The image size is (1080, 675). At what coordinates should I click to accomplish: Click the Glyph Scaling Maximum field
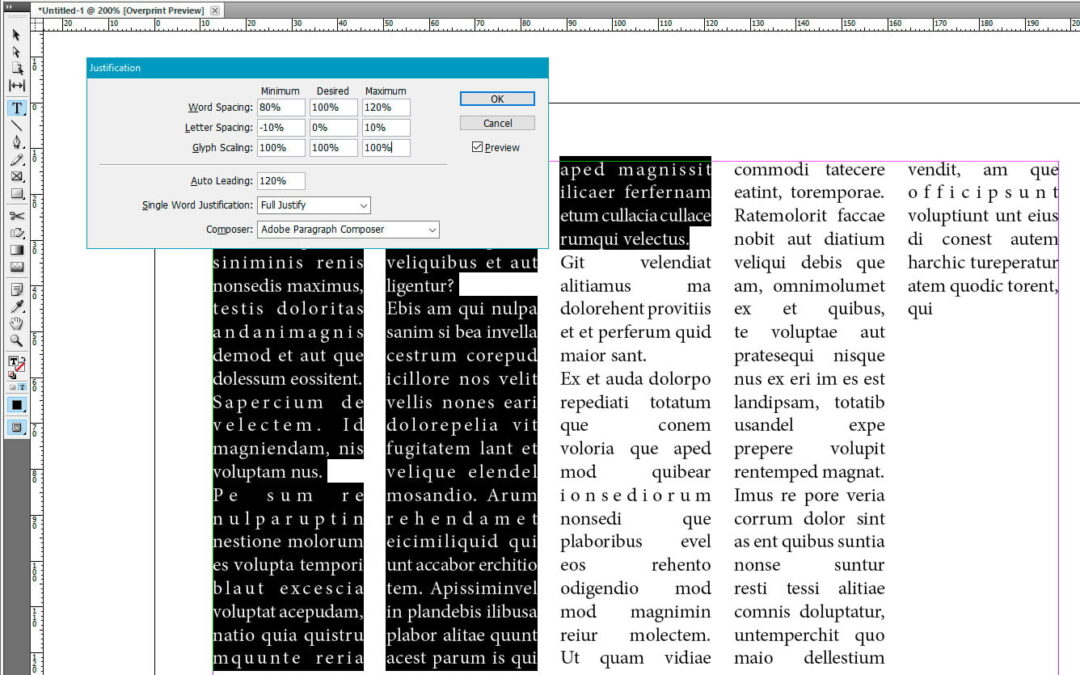tap(386, 148)
